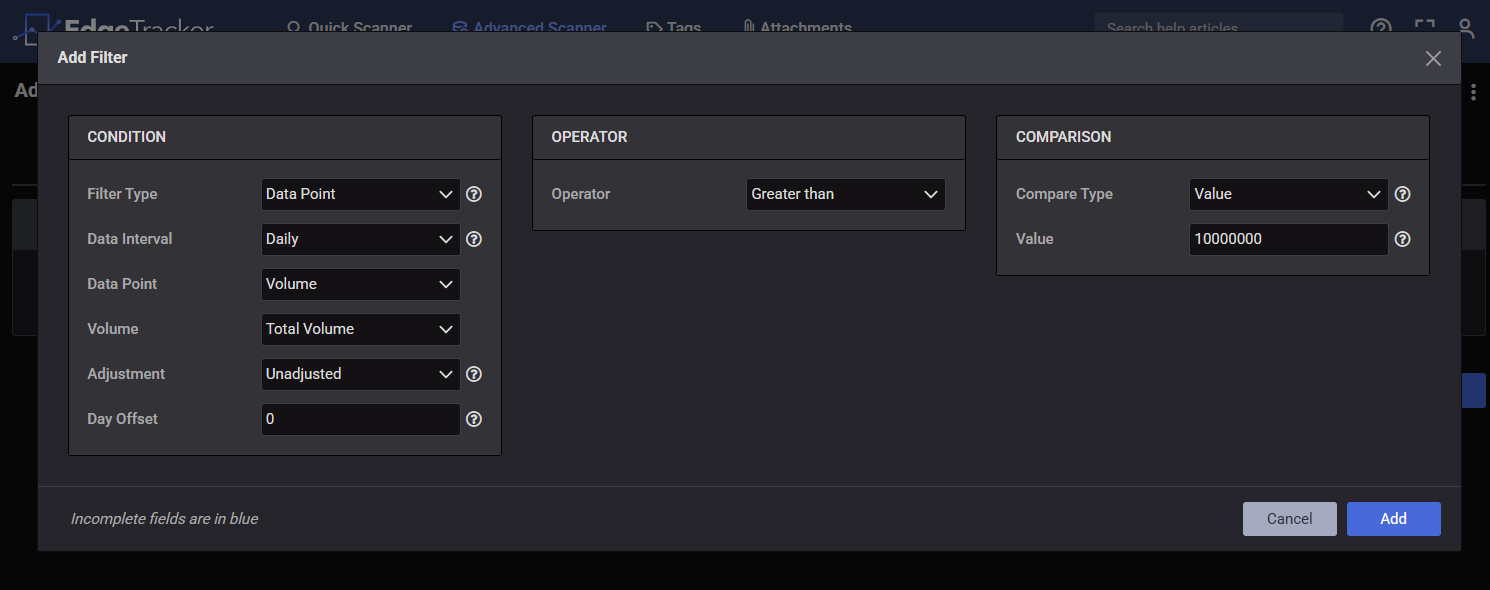Click the Value field containing 10000000
1490x590 pixels.
[x=1288, y=239]
